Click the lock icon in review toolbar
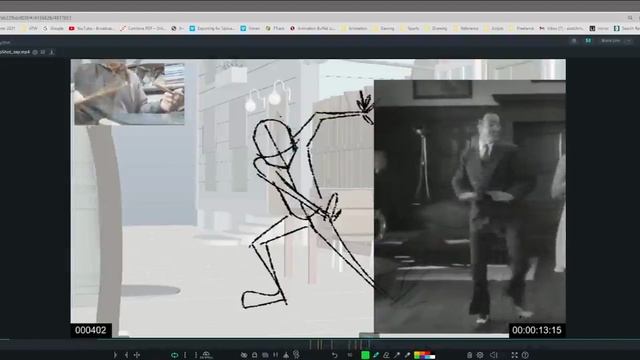The height and width of the screenshot is (360, 640). pyautogui.click(x=254, y=355)
